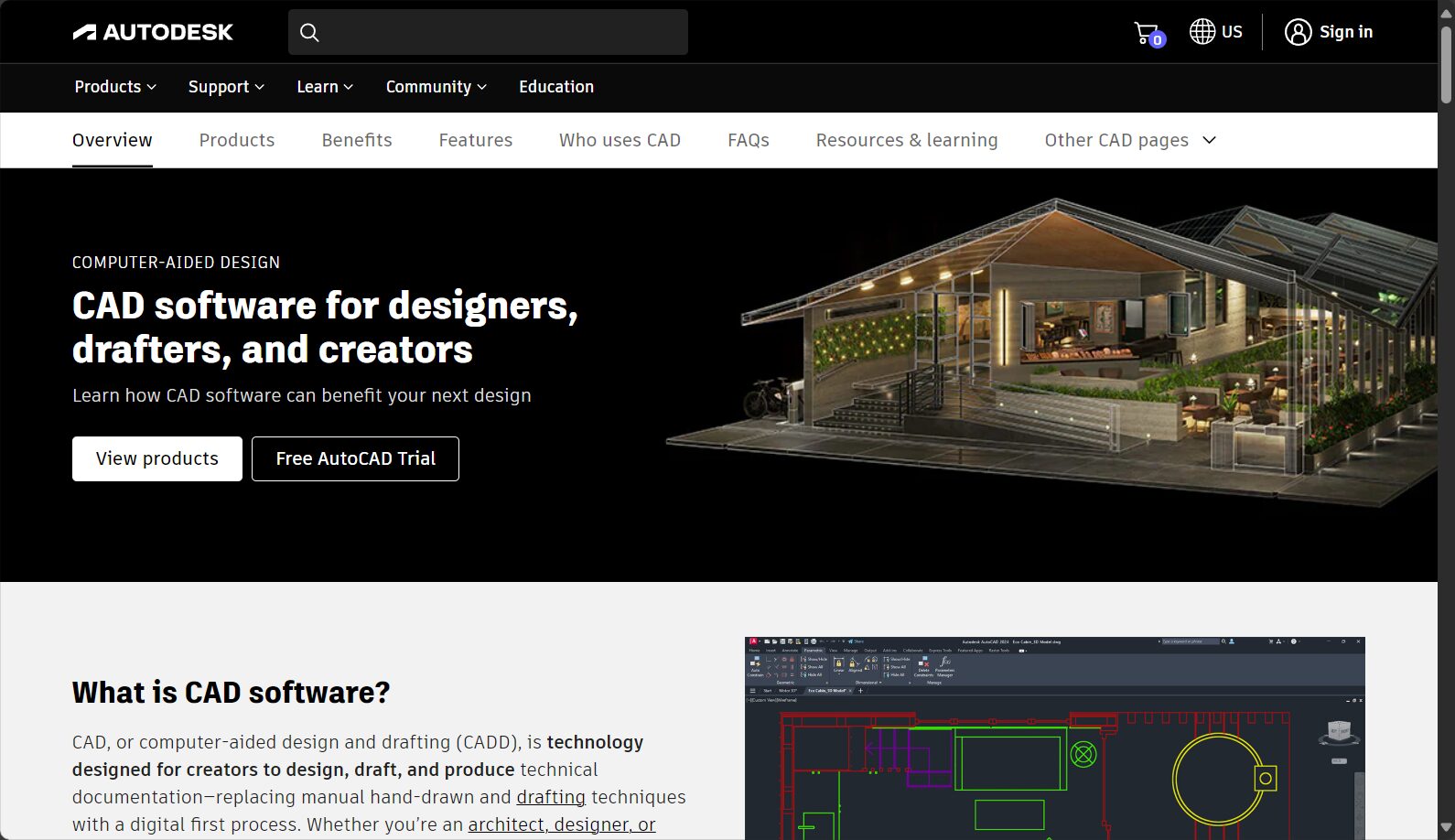Expand the Products menu

(115, 87)
